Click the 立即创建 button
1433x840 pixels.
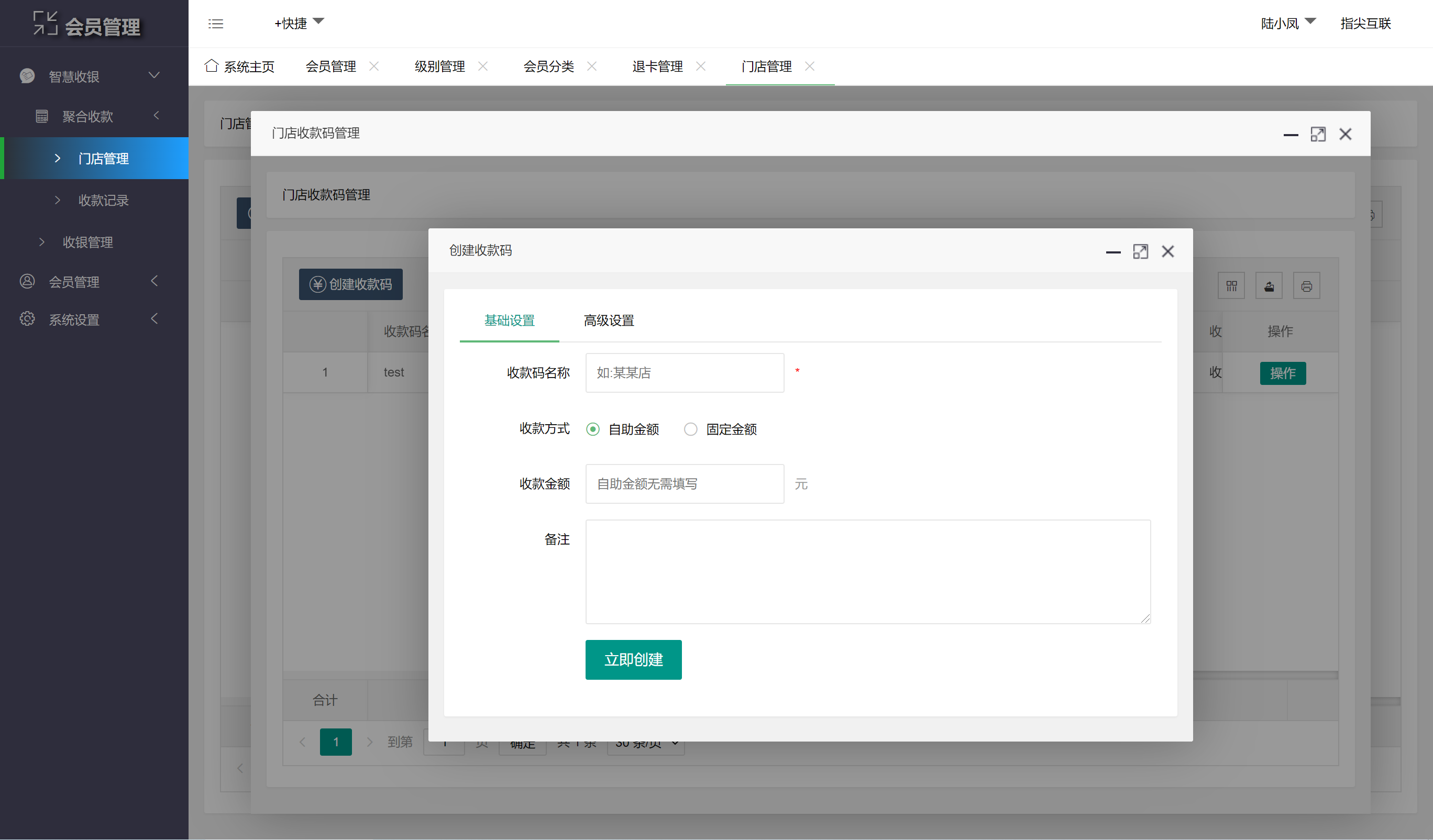(633, 660)
